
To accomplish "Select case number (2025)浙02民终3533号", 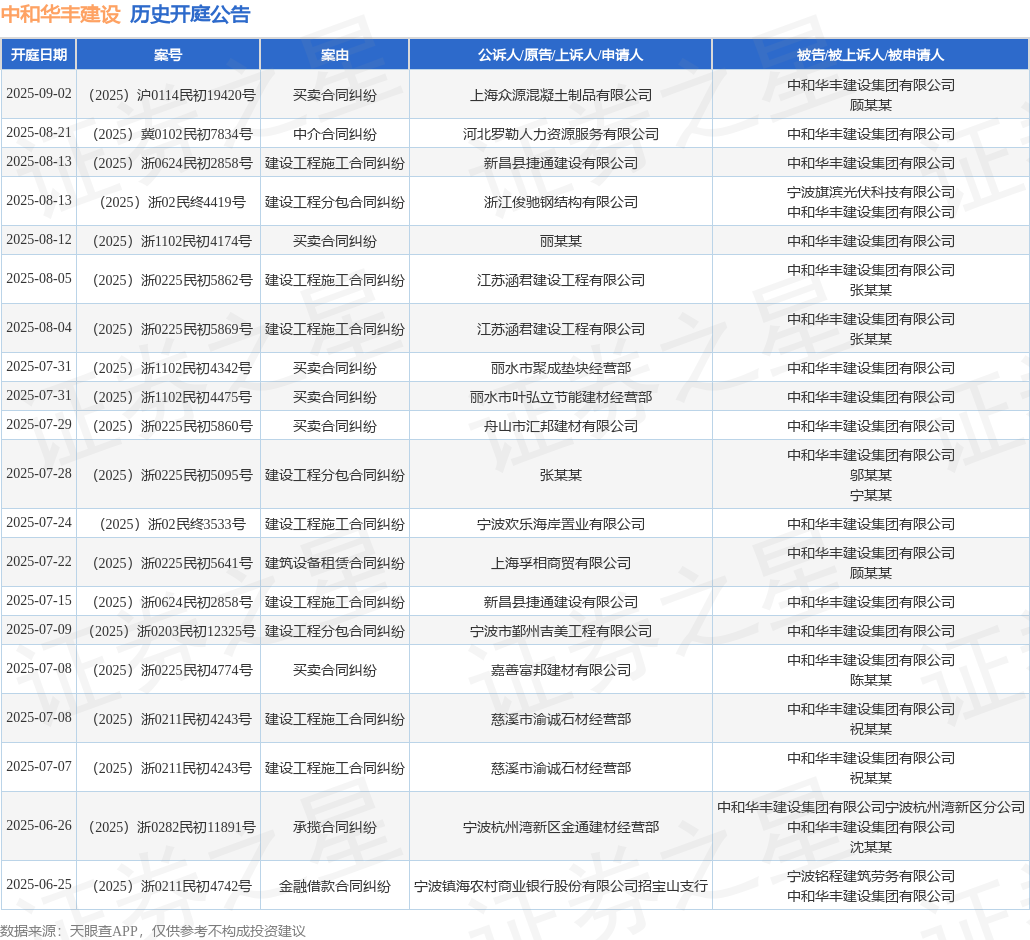I will click(171, 524).
